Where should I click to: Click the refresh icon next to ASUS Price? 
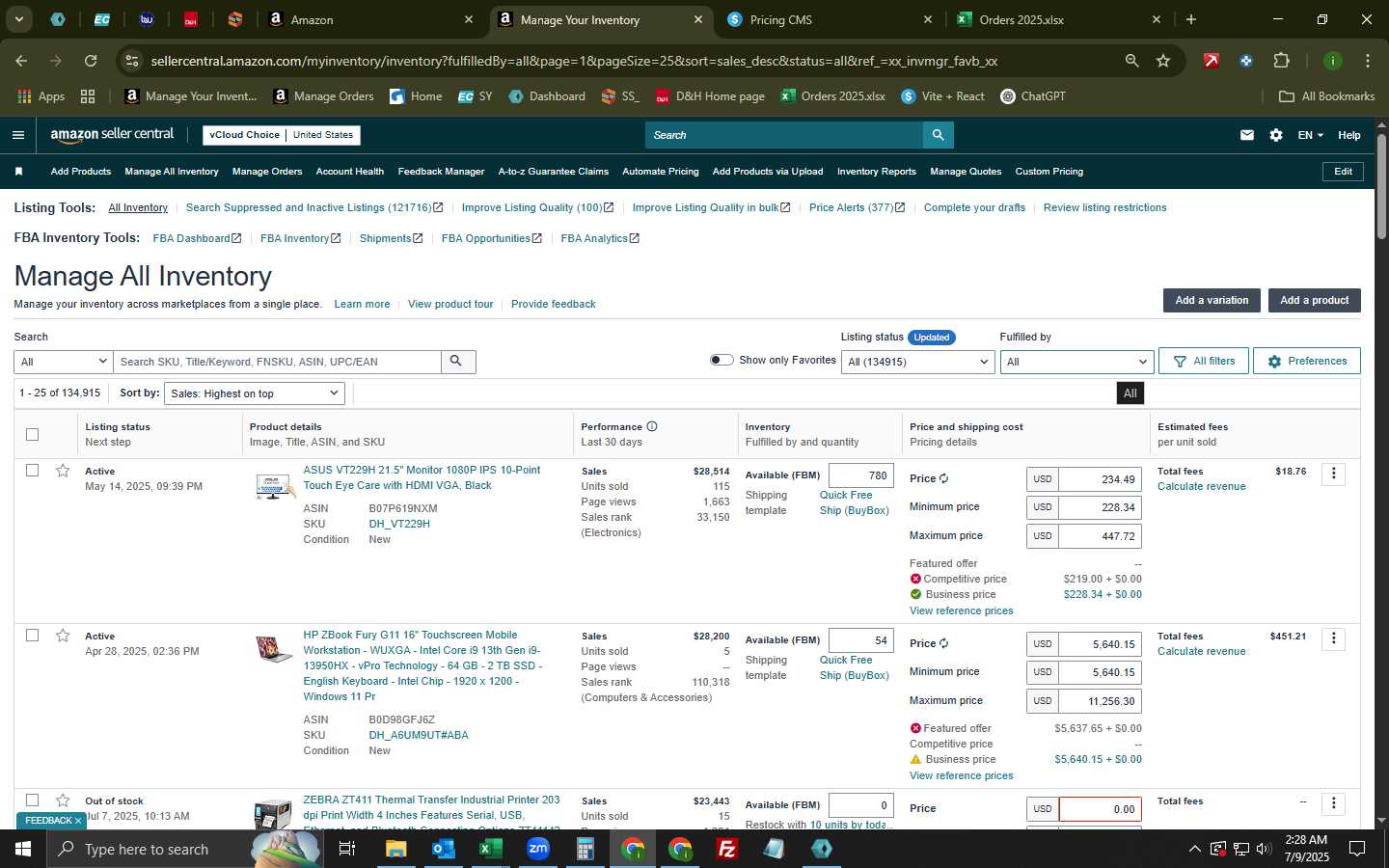[943, 478]
